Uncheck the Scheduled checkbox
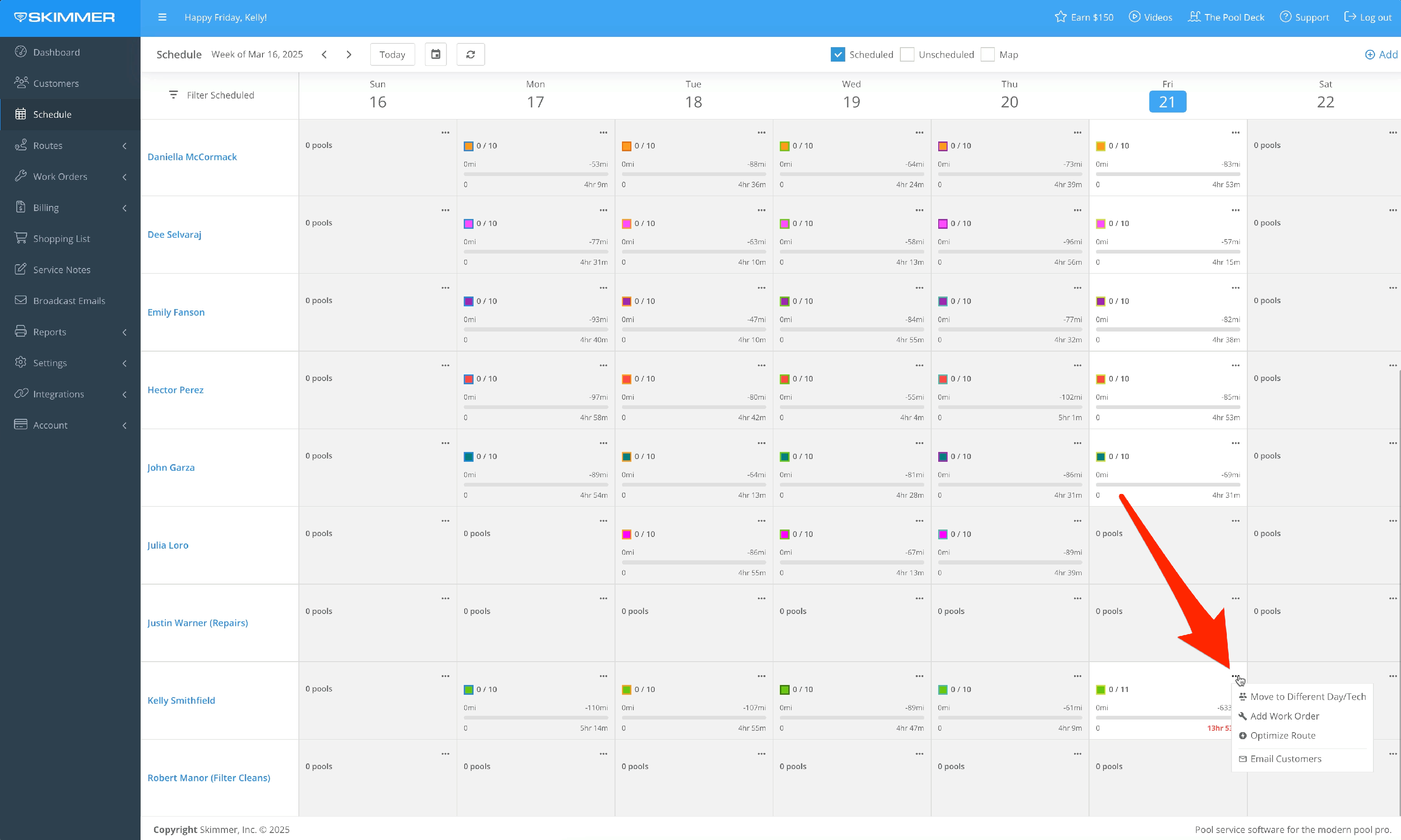 838,54
